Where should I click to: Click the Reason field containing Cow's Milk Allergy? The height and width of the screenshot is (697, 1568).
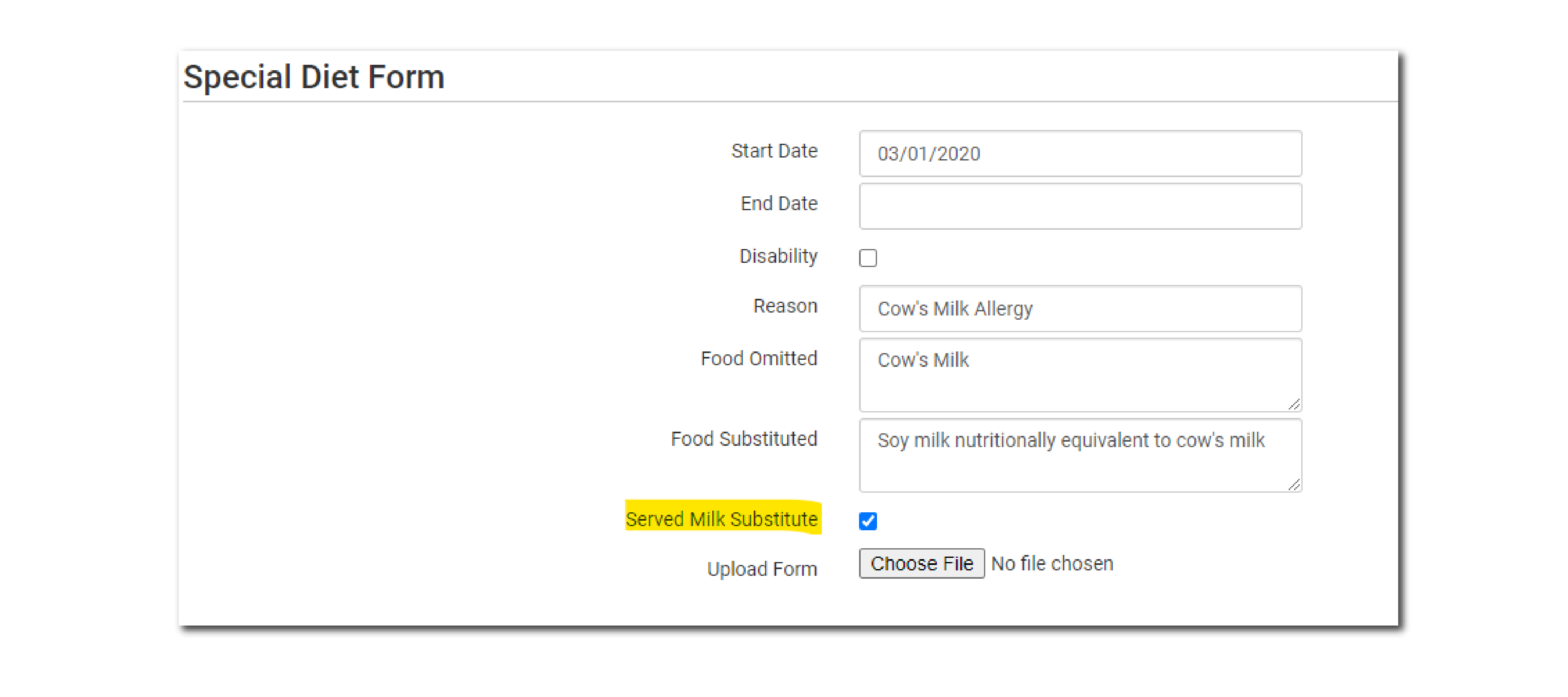coord(1080,309)
